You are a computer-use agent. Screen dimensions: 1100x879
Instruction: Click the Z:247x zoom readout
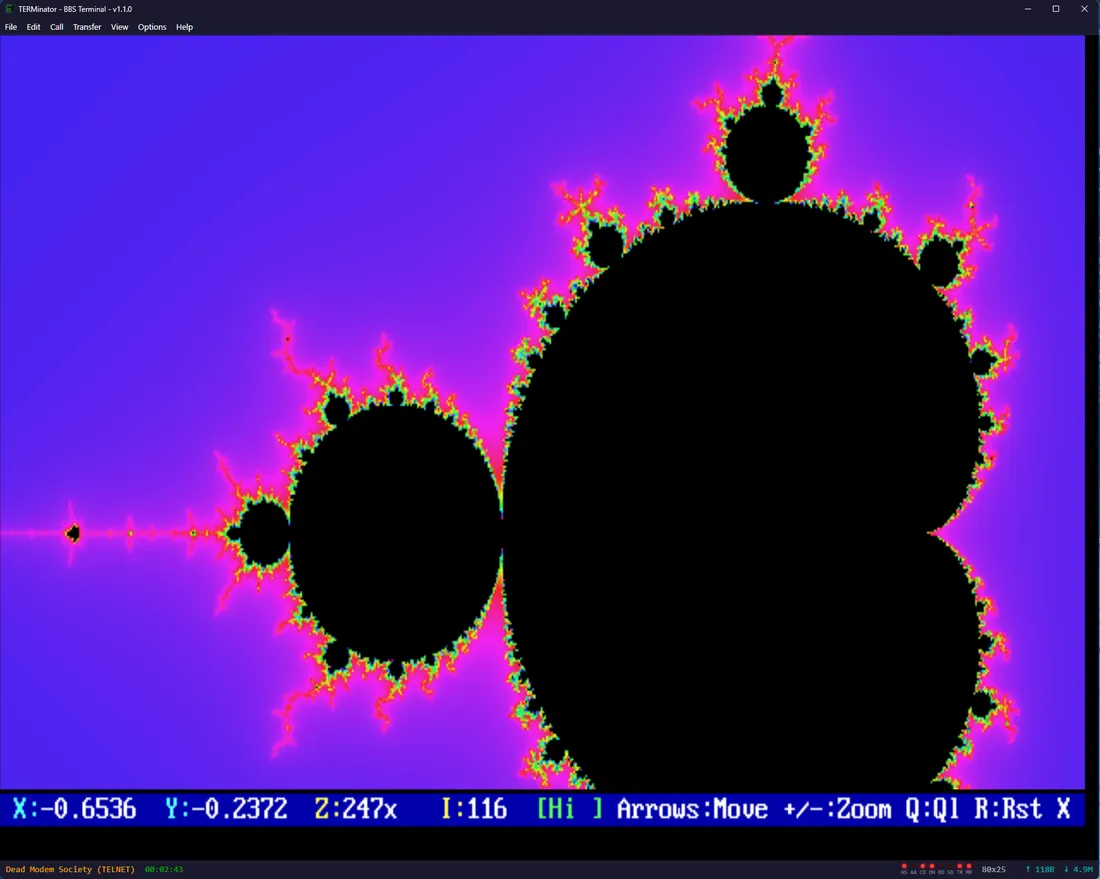pos(356,809)
